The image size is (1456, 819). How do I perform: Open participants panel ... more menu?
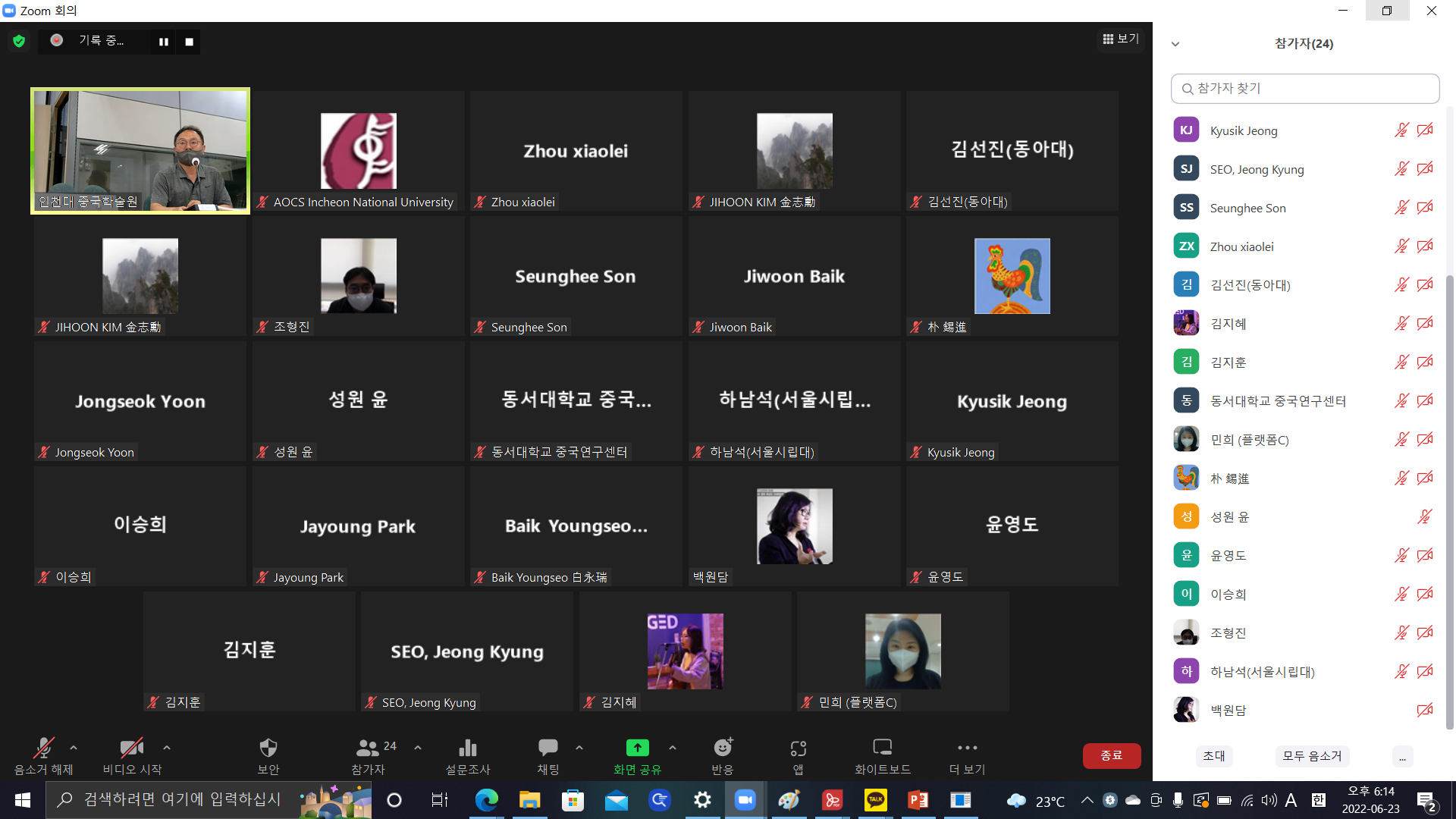[x=1402, y=757]
